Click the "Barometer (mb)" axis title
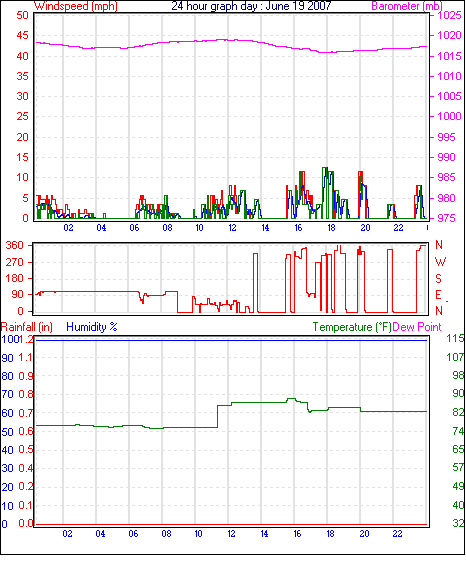 pyautogui.click(x=407, y=6)
